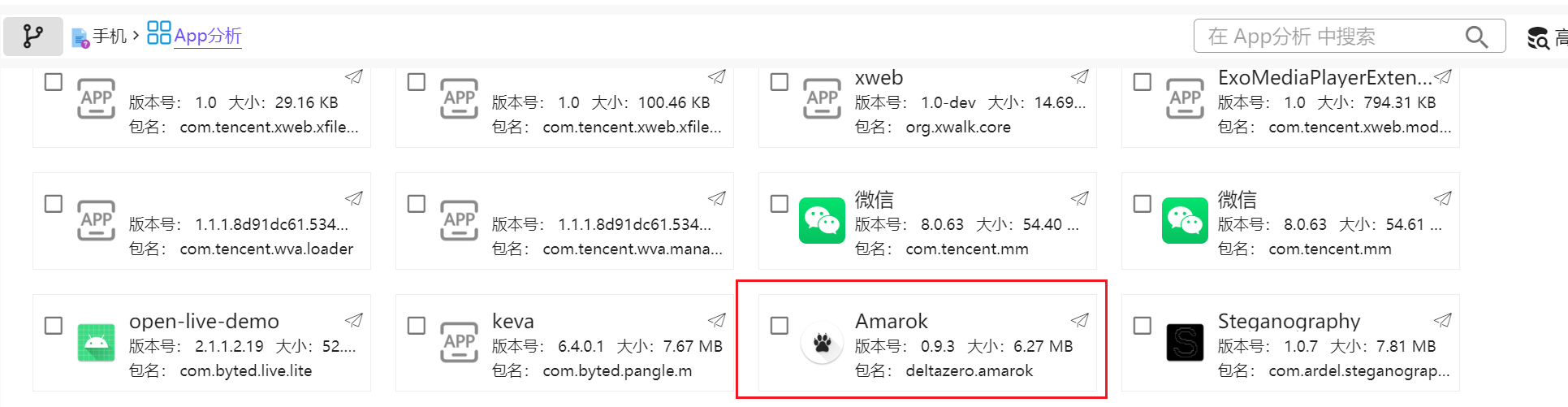Click the green open-live-demo Android icon

(96, 342)
